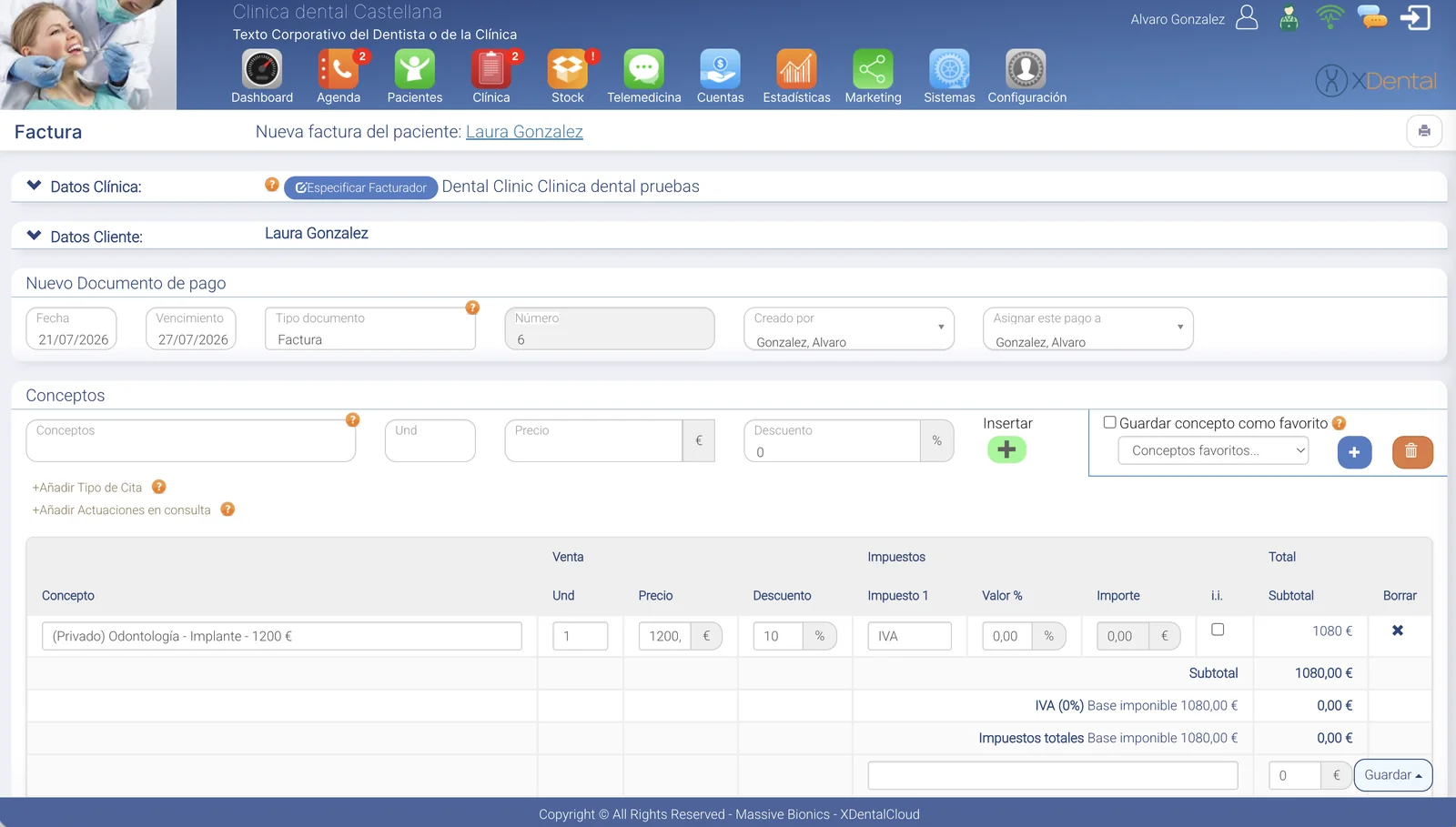1456x827 pixels.
Task: Delete favorite concept with orange trash
Action: click(x=1412, y=452)
